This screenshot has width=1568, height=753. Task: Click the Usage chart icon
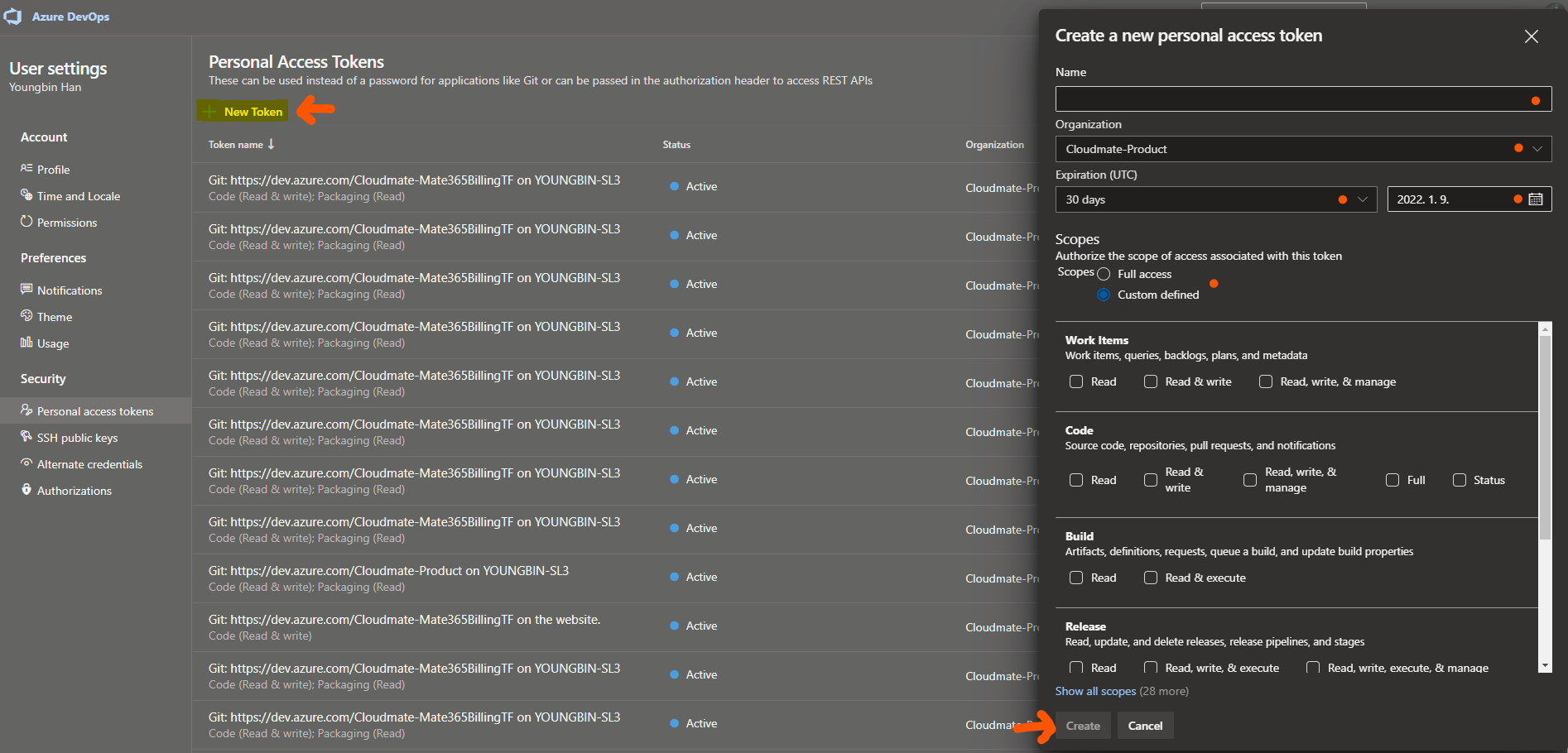coord(26,343)
